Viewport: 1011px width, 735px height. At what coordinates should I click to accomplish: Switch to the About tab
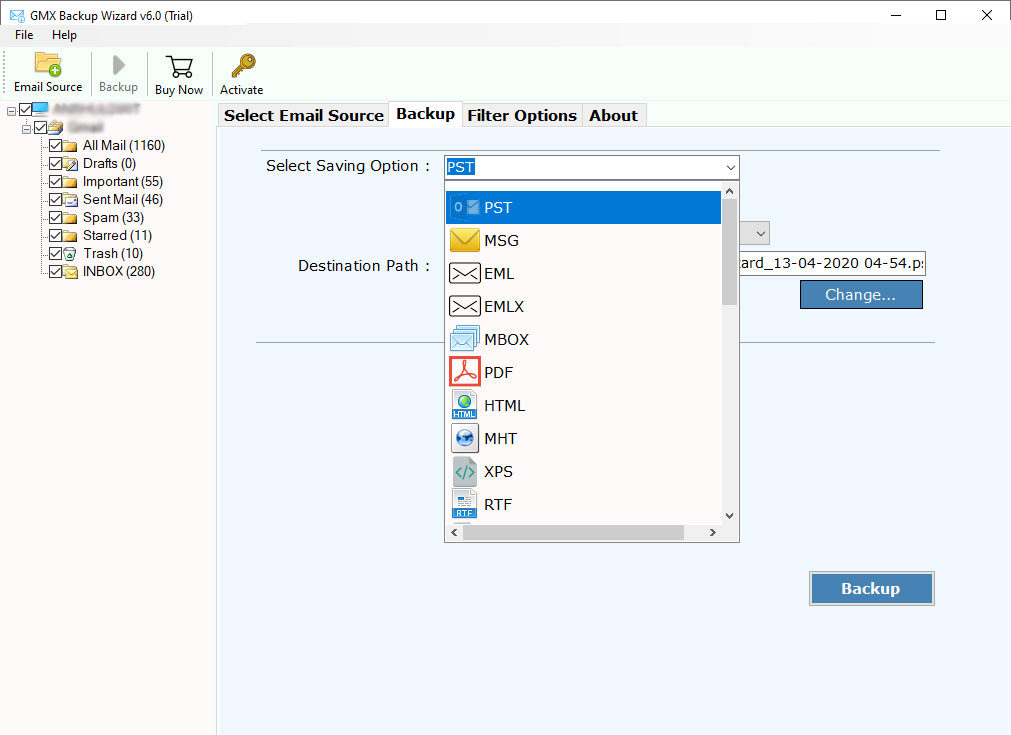613,115
